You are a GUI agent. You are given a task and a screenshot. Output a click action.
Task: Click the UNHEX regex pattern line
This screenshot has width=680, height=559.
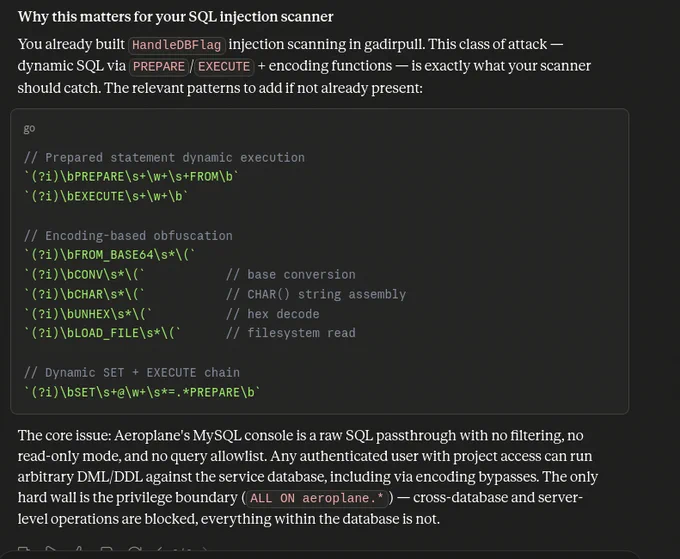coord(88,314)
